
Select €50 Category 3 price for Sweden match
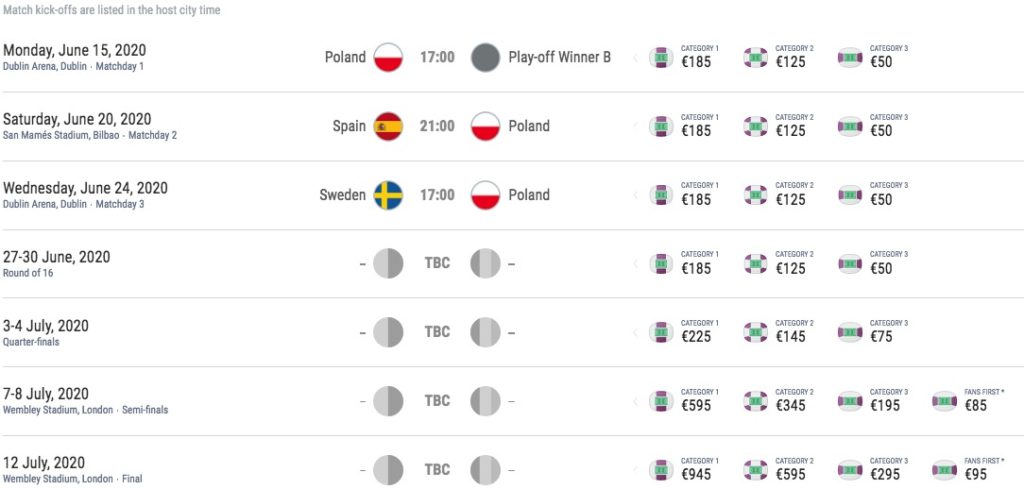[880, 199]
